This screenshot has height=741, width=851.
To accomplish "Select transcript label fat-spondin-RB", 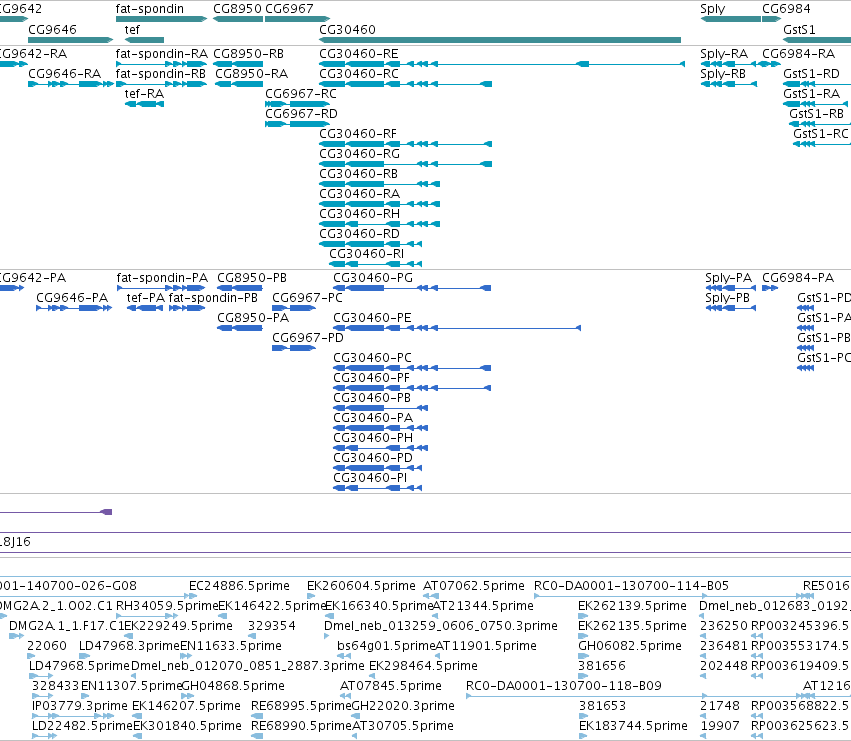I will coord(161,74).
